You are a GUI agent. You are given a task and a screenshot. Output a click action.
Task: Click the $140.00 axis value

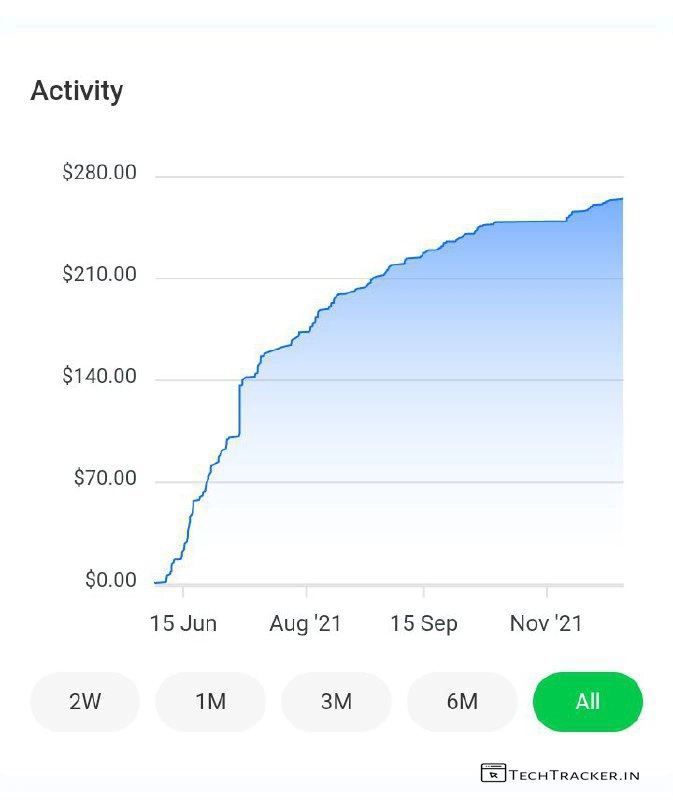tap(99, 377)
